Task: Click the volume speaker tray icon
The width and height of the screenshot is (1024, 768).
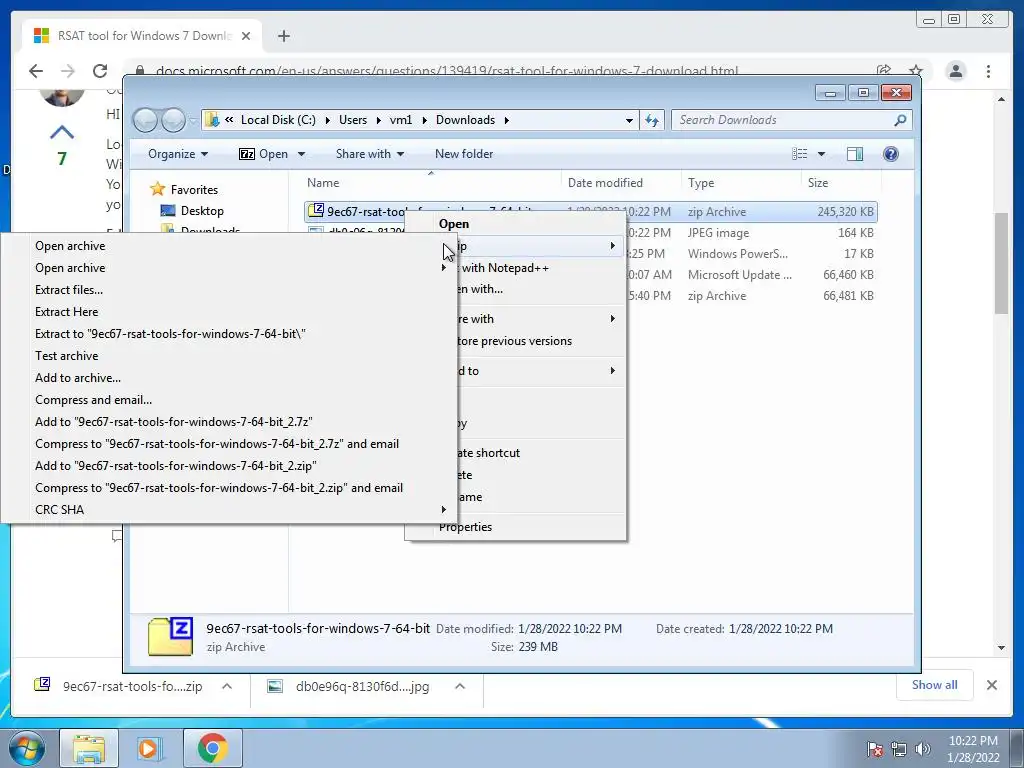Action: click(923, 750)
